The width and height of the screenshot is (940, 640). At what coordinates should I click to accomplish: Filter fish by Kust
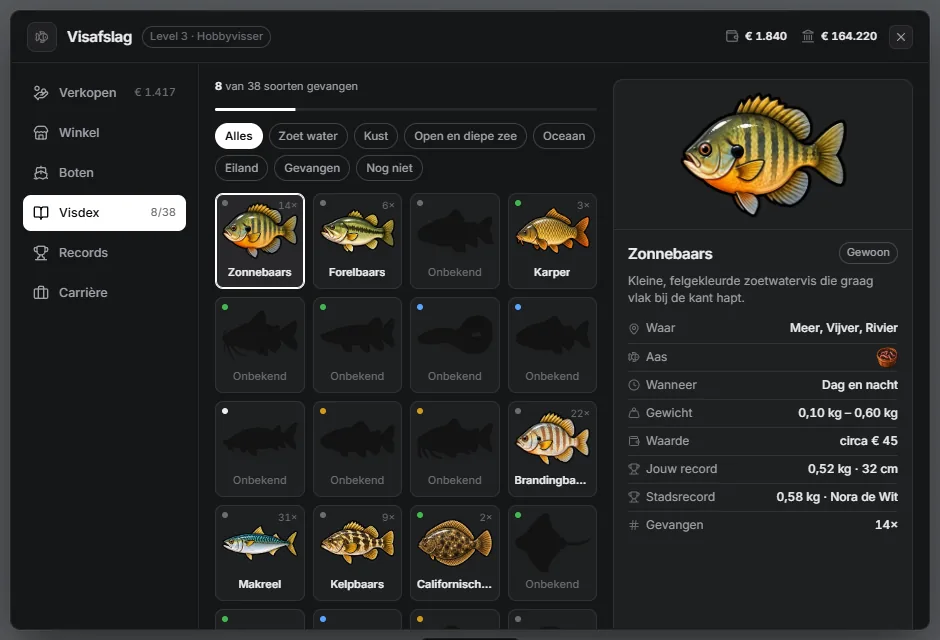point(376,136)
